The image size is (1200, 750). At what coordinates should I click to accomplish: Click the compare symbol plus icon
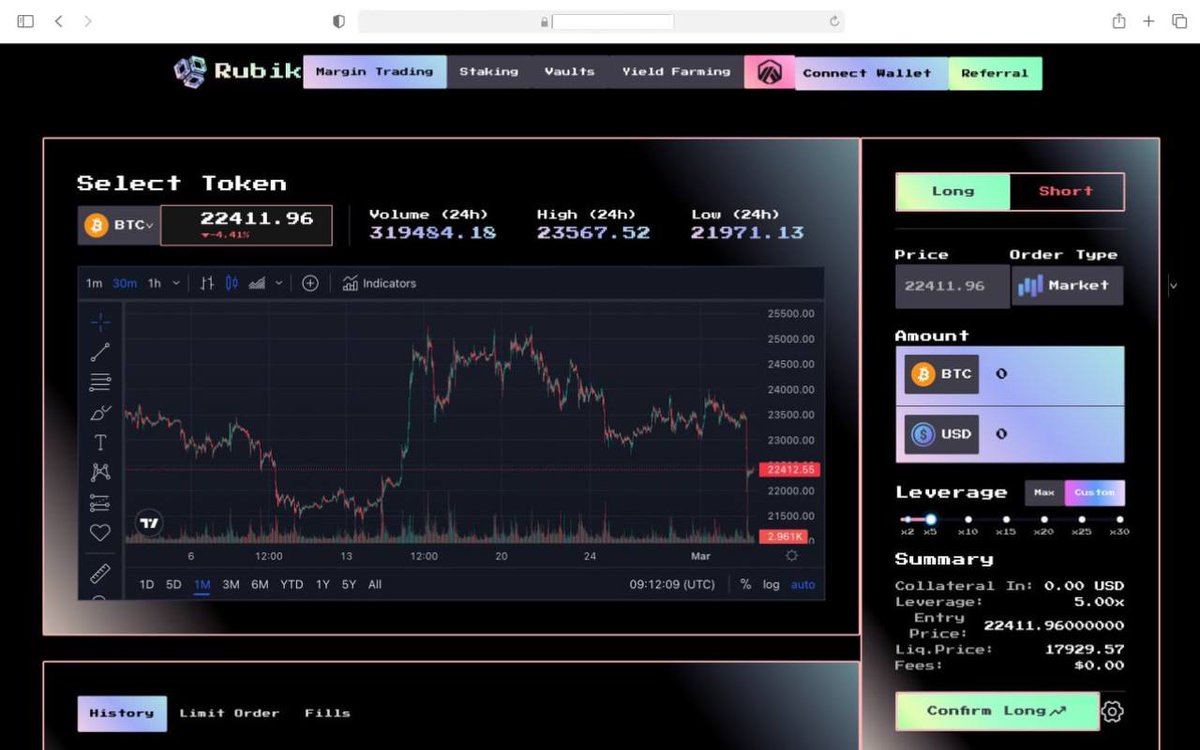[310, 283]
